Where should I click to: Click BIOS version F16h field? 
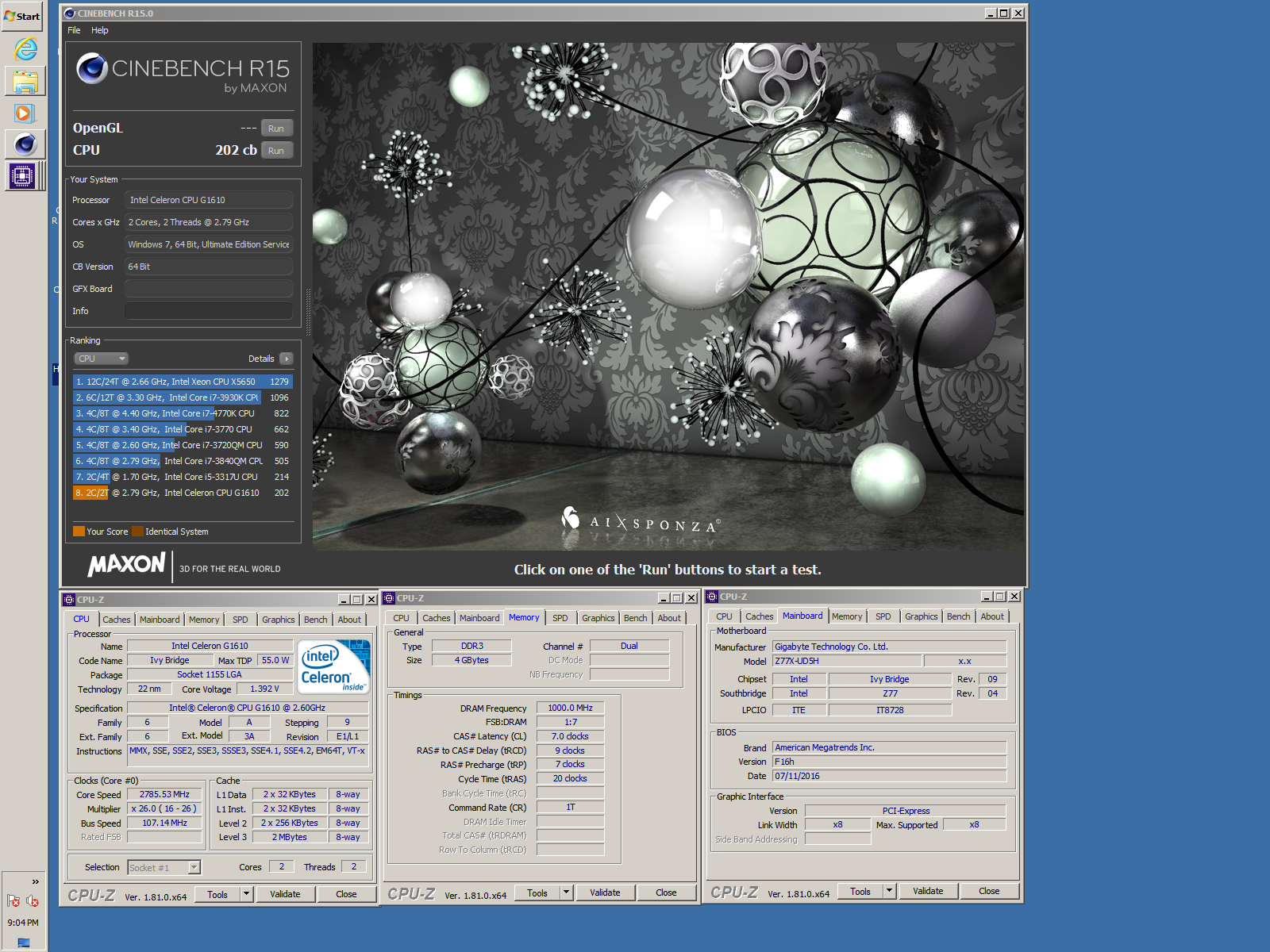point(890,762)
